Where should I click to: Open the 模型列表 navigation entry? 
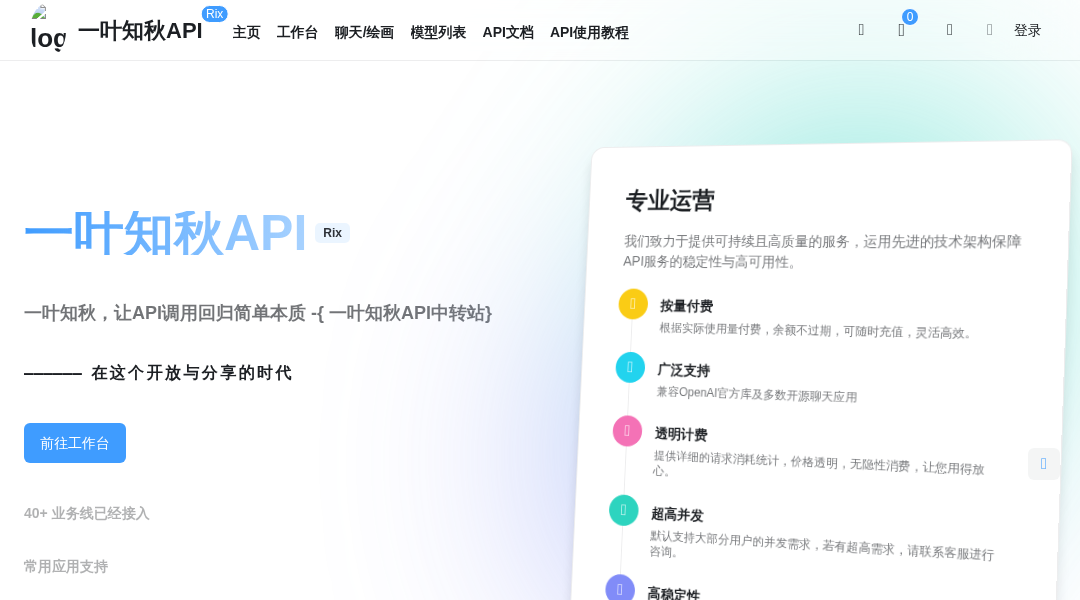tap(437, 32)
